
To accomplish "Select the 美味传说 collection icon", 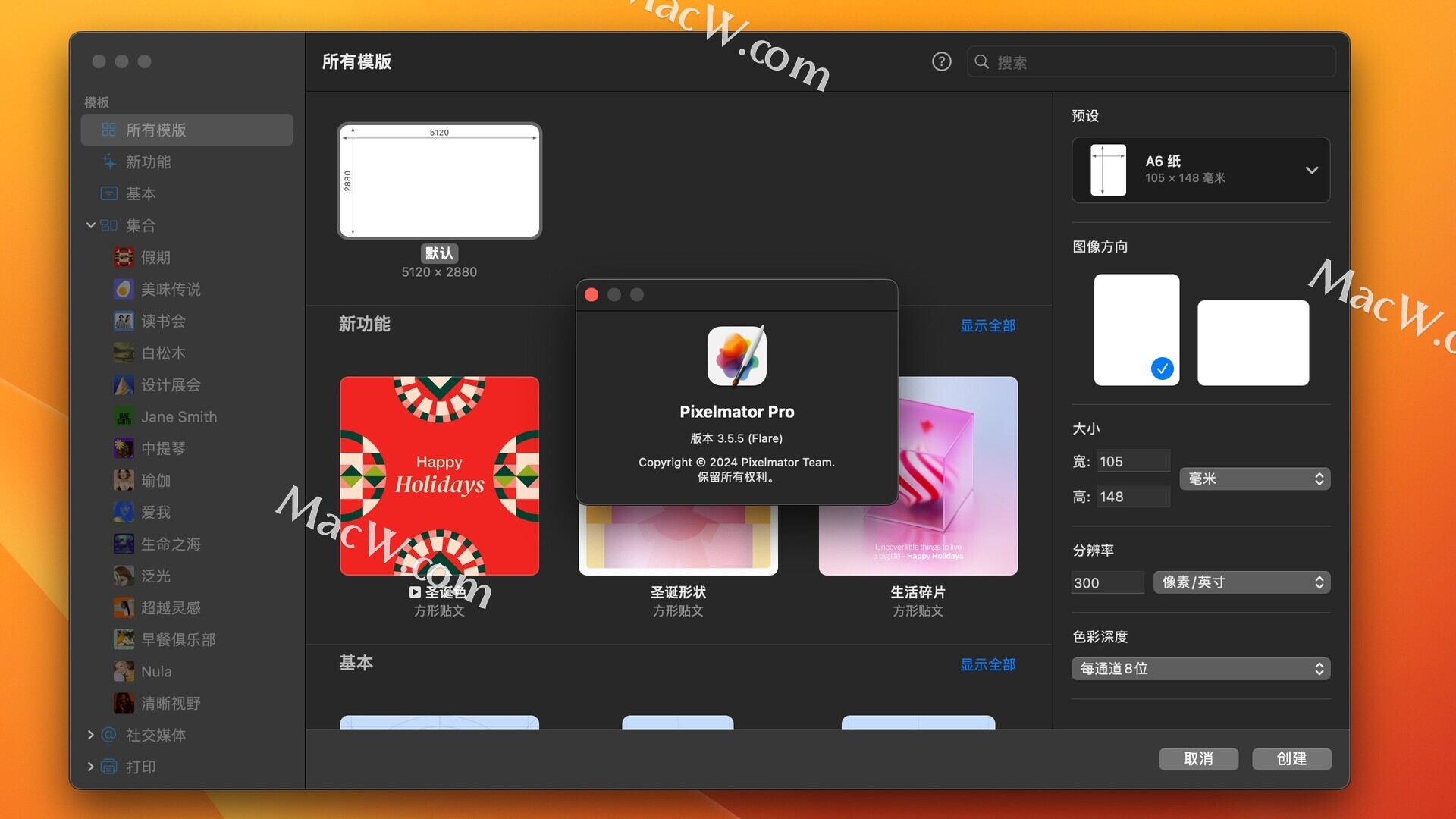I will tap(124, 289).
